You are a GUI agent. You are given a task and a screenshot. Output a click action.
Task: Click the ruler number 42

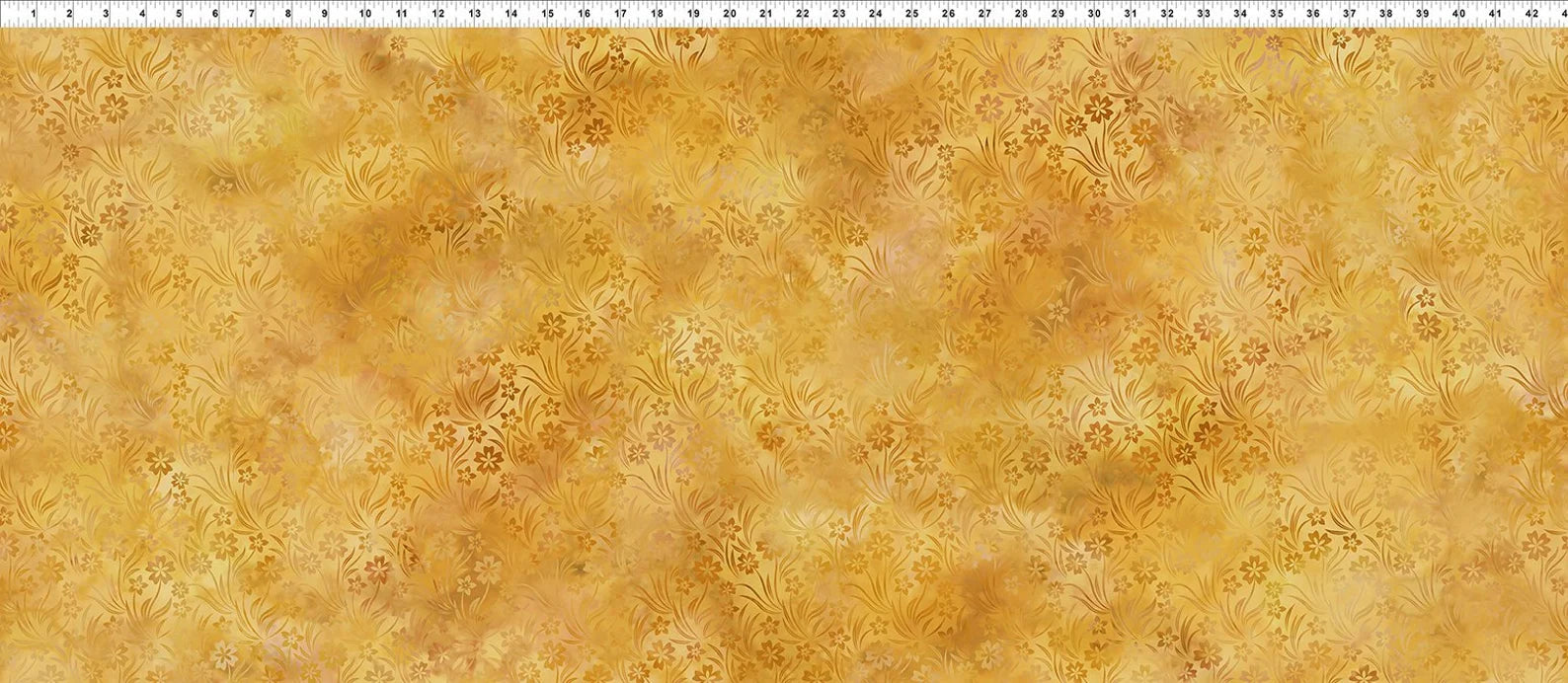coord(1532,14)
